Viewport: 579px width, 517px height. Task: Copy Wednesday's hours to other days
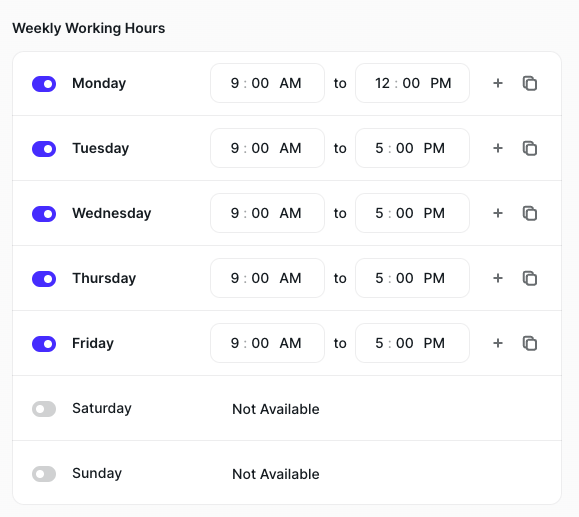pos(530,213)
